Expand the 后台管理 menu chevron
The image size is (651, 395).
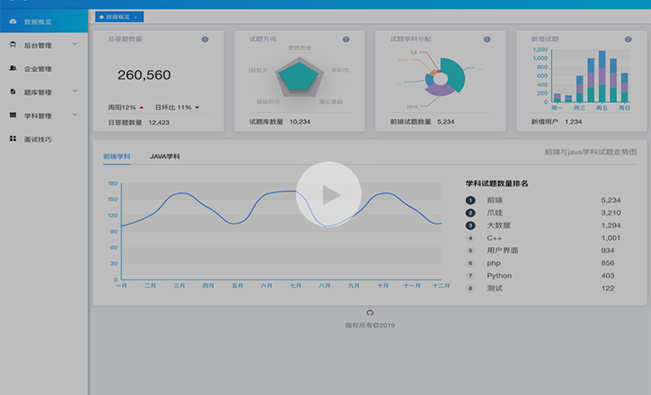point(75,44)
